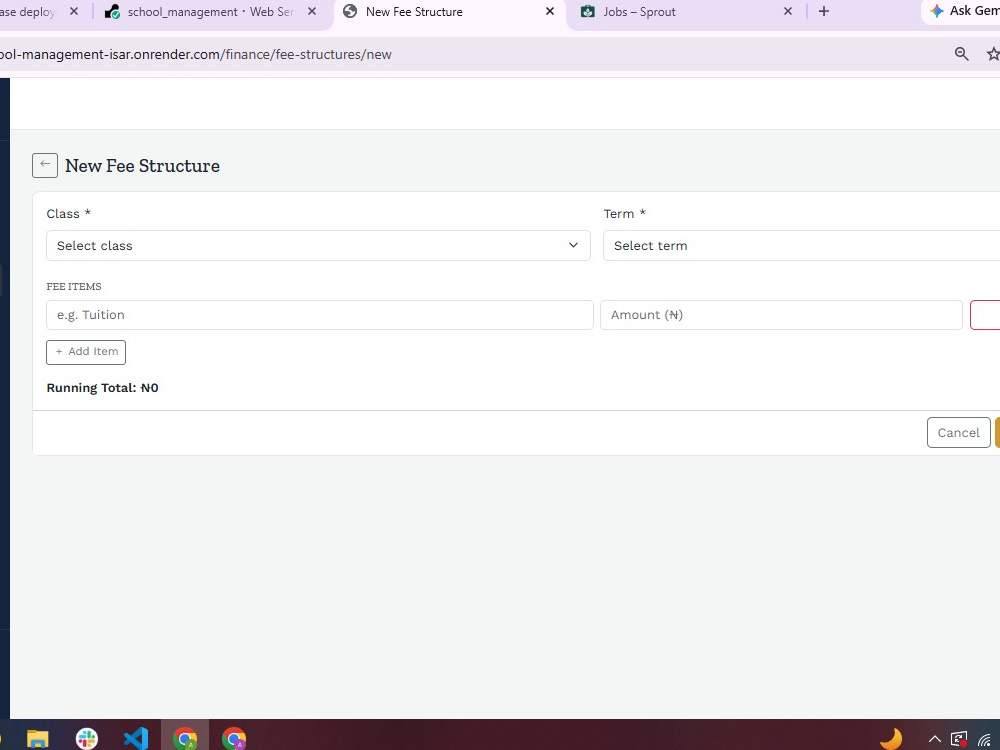Image resolution: width=1000 pixels, height=750 pixels.
Task: Launch Slack from the taskbar
Action: pyautogui.click(x=87, y=739)
